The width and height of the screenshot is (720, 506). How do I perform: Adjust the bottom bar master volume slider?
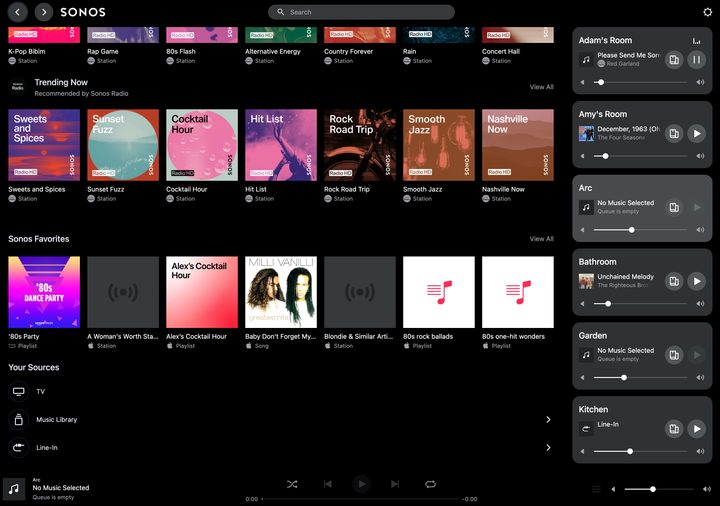659,489
